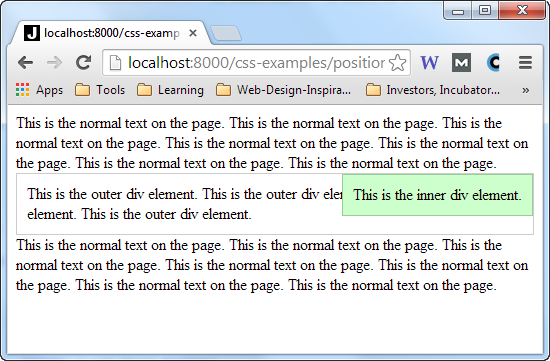Close the localhost:8000 tab
The height and width of the screenshot is (361, 550).
[193, 33]
